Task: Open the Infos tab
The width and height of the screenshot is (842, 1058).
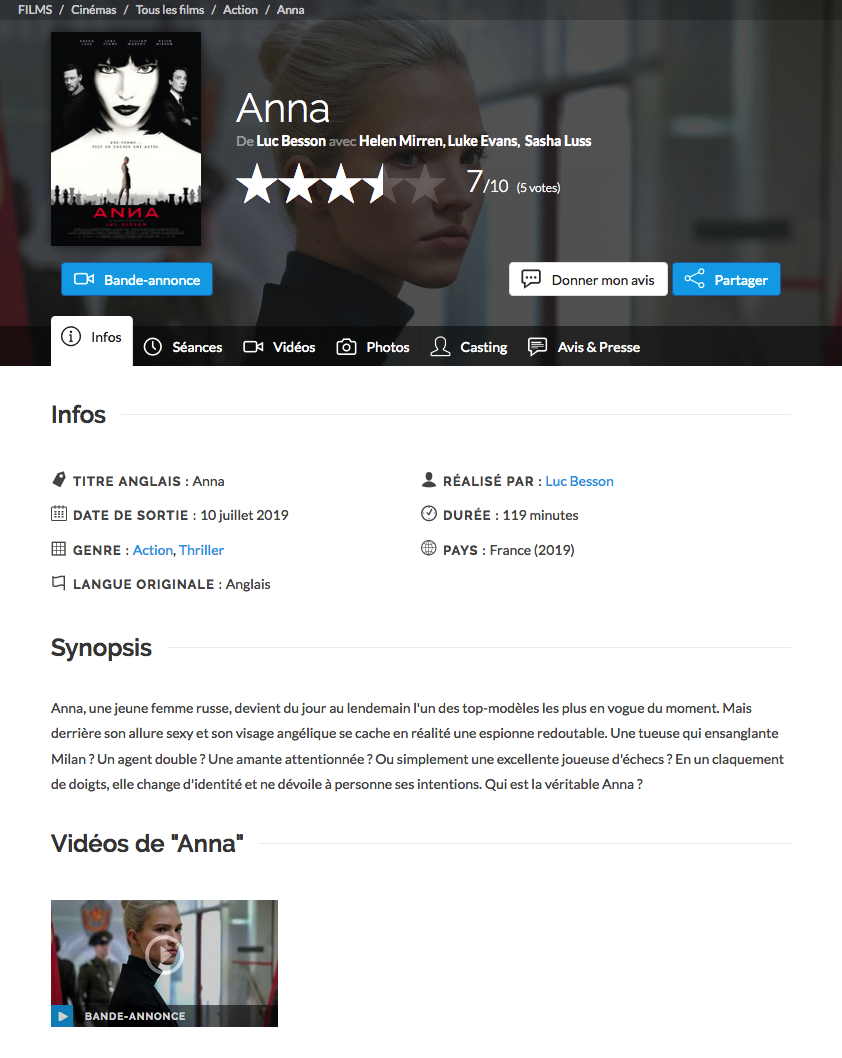Action: pos(92,341)
